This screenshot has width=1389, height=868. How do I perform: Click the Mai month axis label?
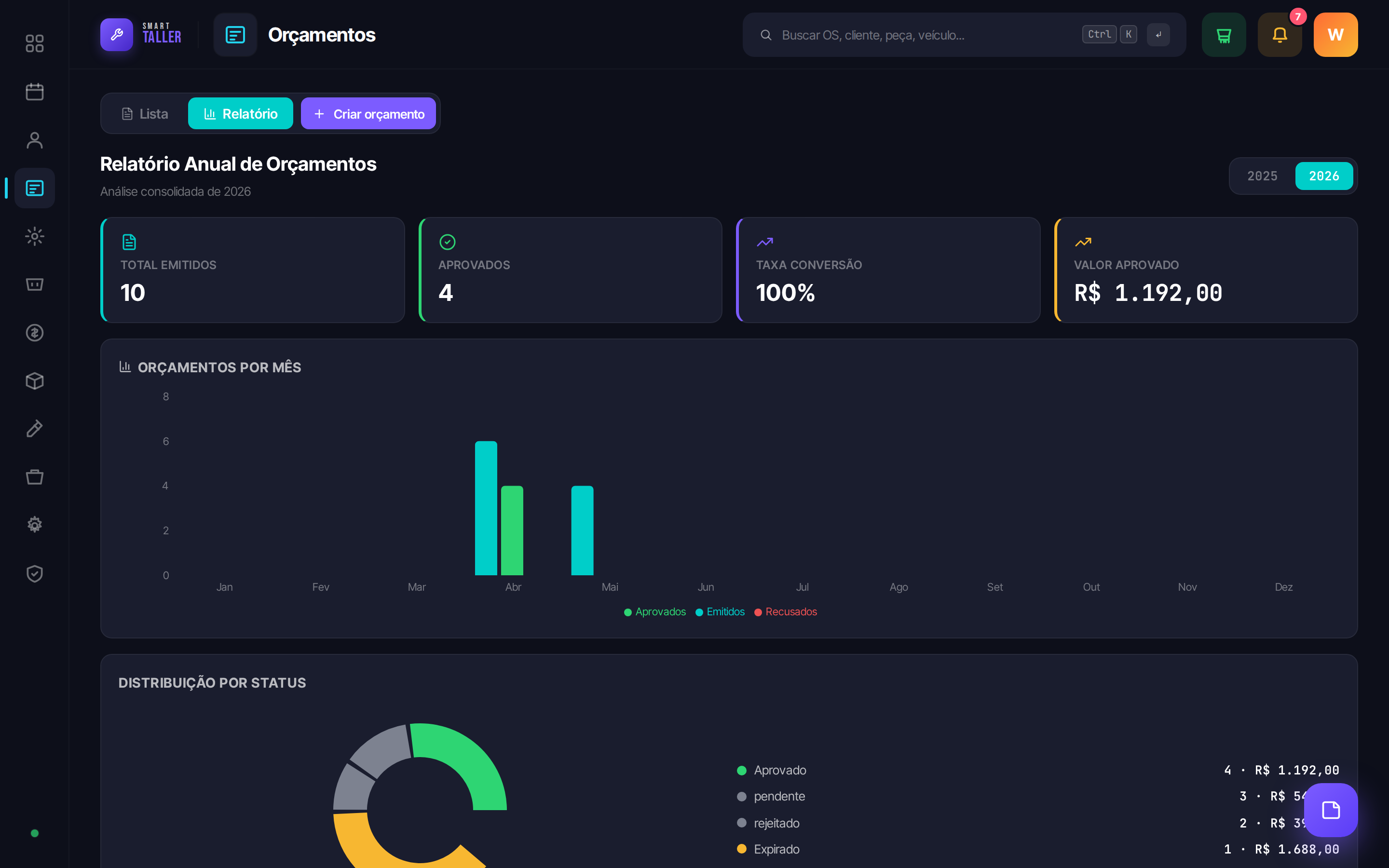[610, 587]
